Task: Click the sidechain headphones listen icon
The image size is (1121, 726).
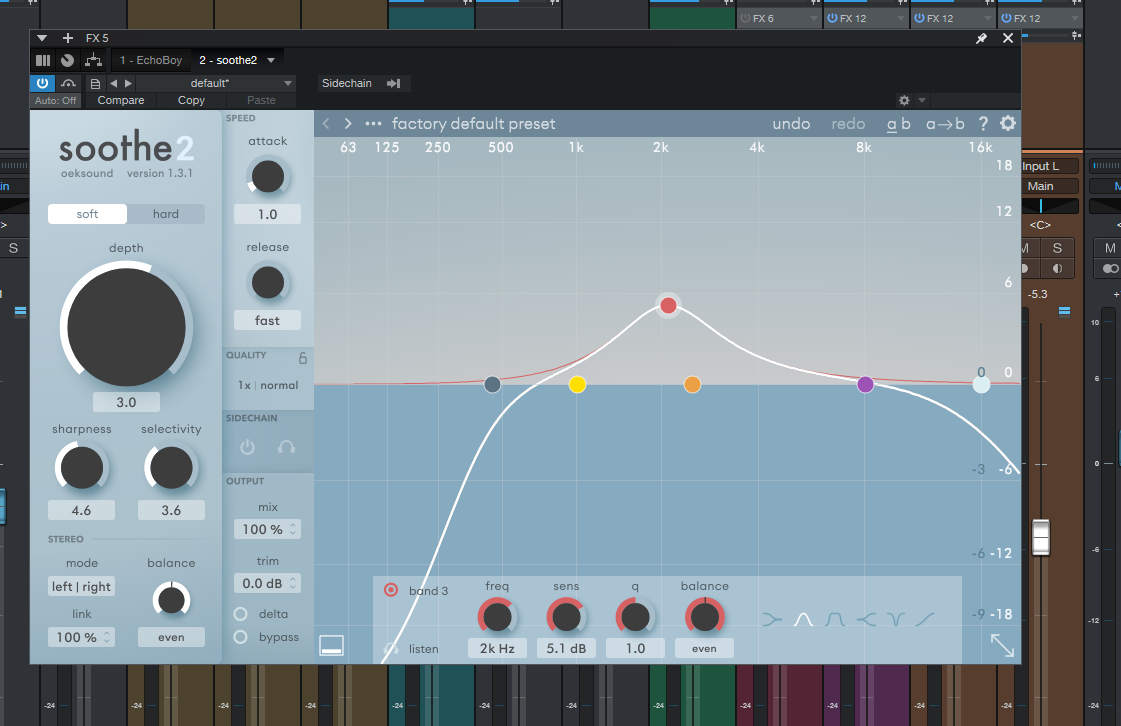Action: [286, 447]
